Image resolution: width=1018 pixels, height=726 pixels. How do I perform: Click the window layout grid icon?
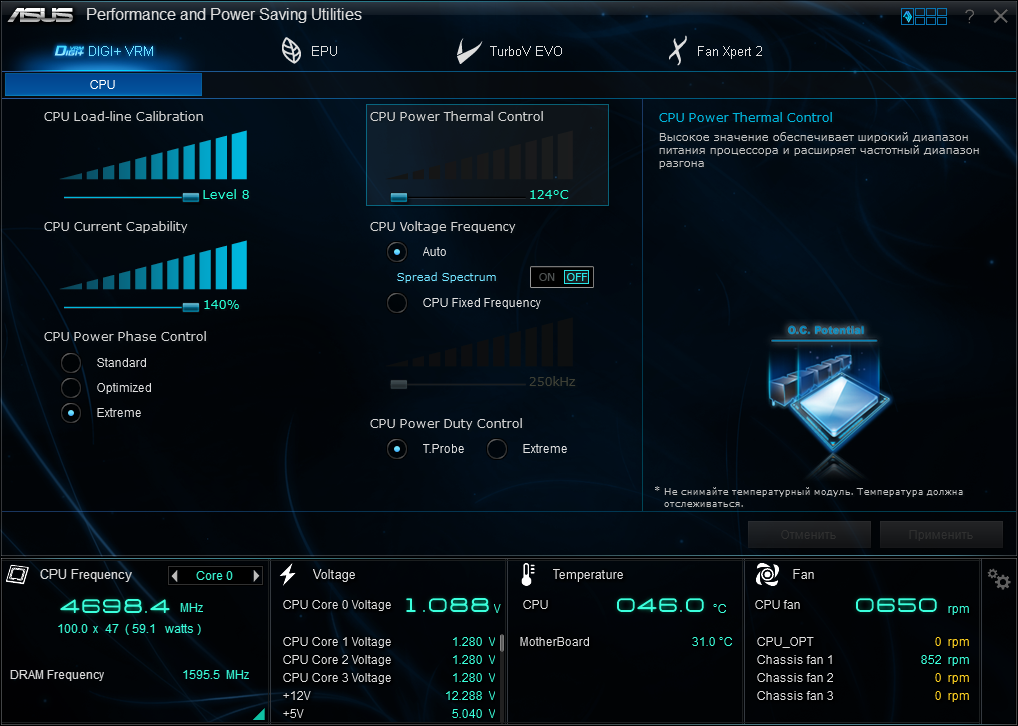[x=924, y=16]
